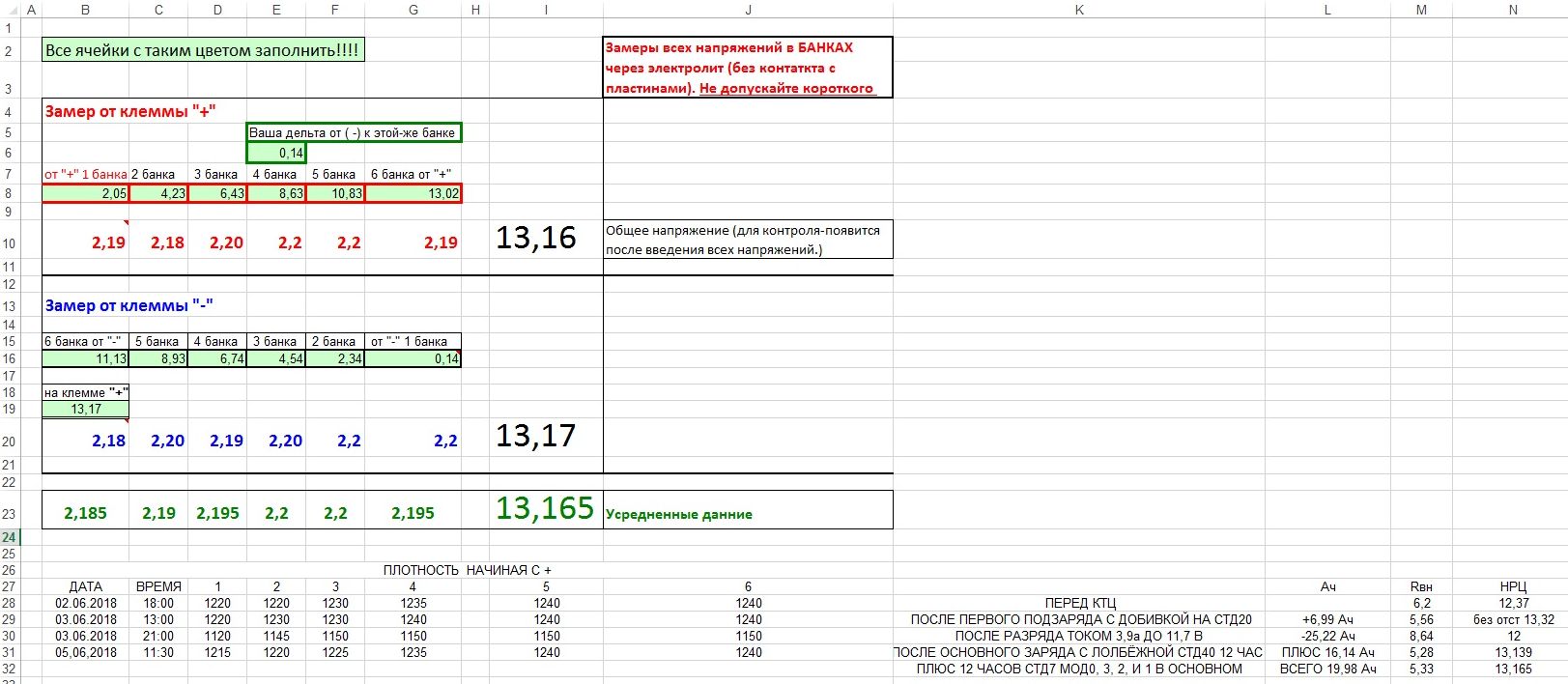Click the red 'Замеры всех напряжений' note box
The image size is (1568, 684).
point(747,67)
